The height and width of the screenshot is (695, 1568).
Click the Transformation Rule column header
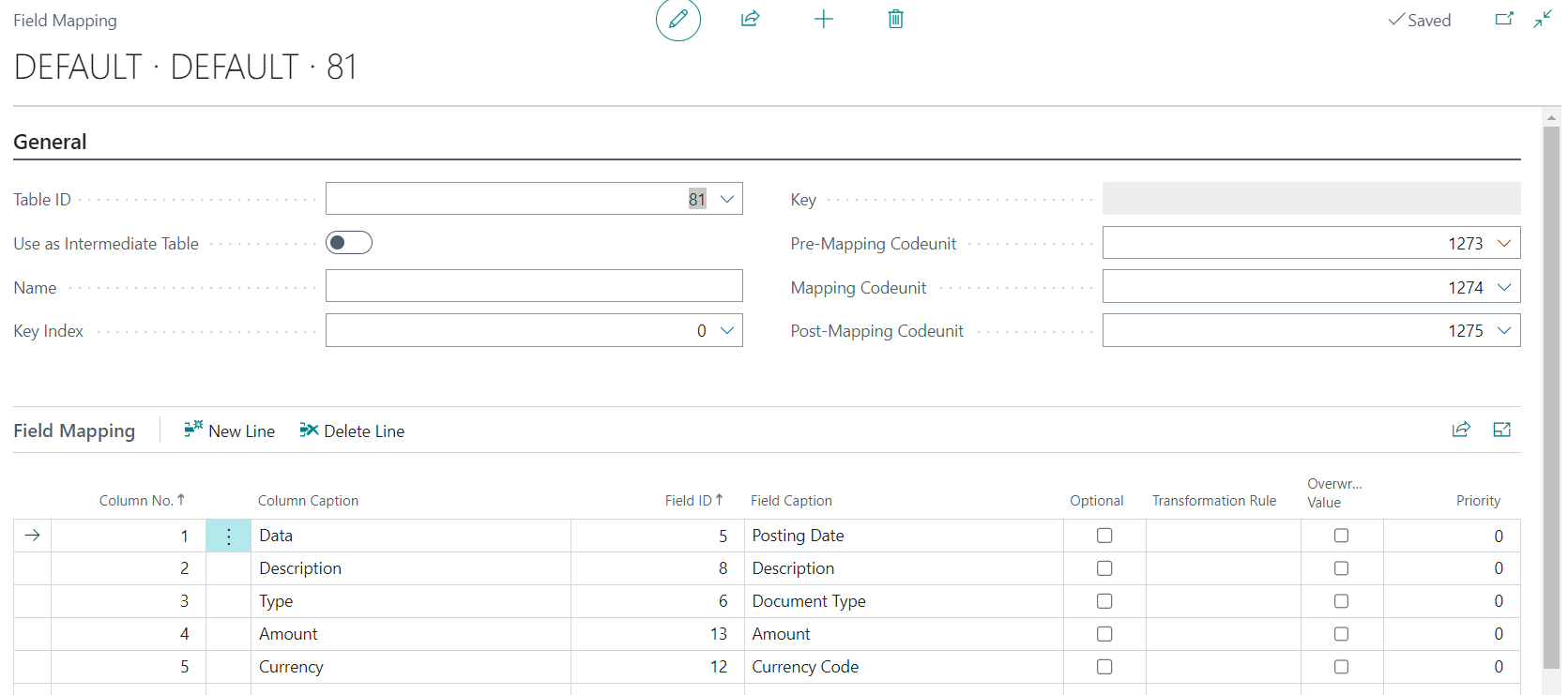[x=1214, y=501]
